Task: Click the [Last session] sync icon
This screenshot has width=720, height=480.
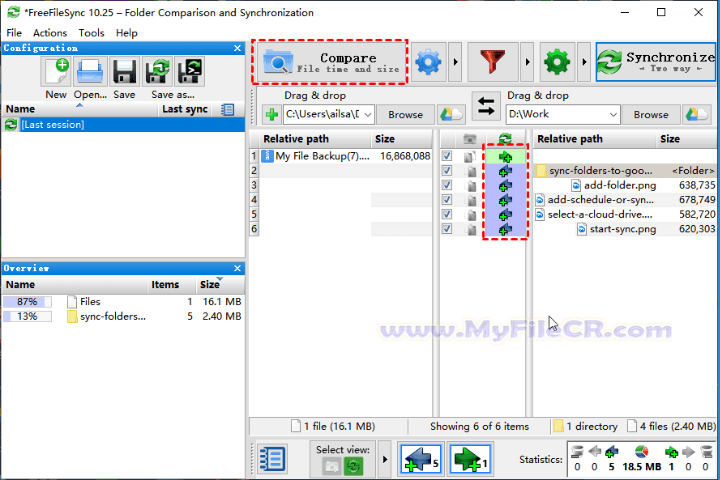Action: [x=11, y=124]
